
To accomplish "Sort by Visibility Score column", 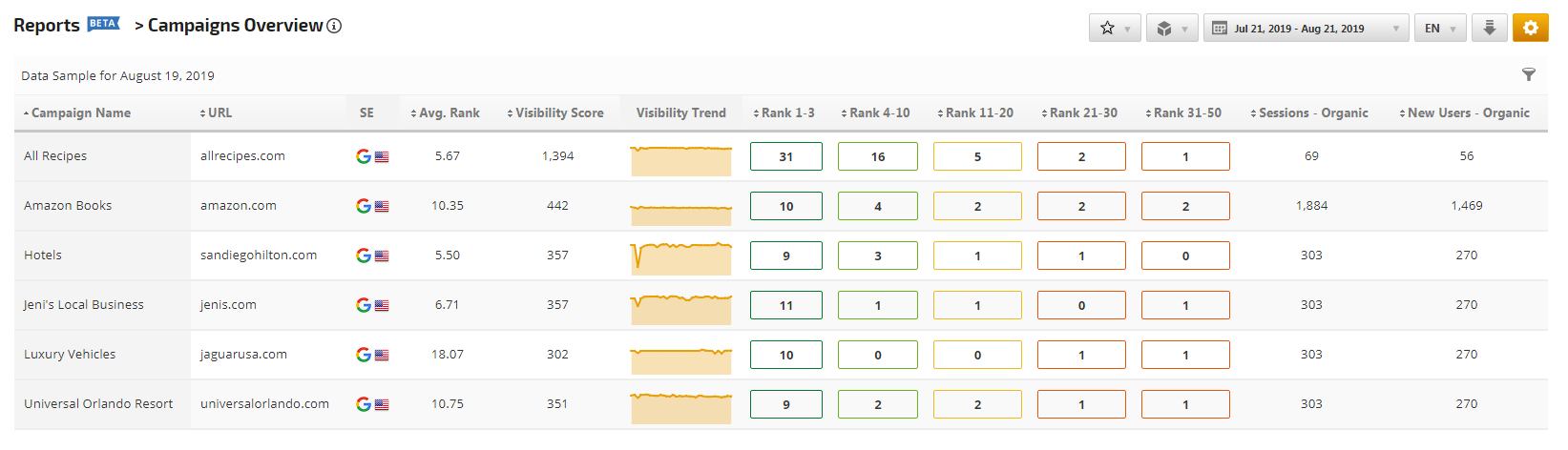I will tap(555, 112).
